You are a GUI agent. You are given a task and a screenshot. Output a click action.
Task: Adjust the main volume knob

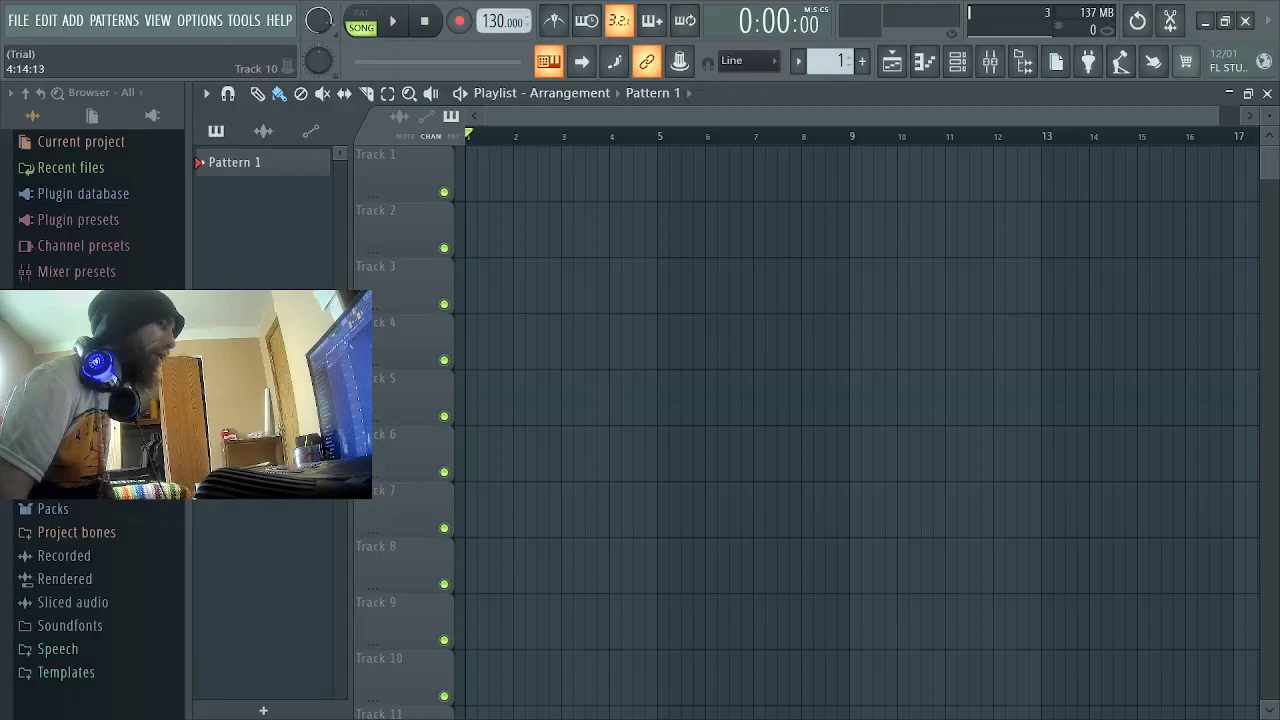tap(318, 20)
